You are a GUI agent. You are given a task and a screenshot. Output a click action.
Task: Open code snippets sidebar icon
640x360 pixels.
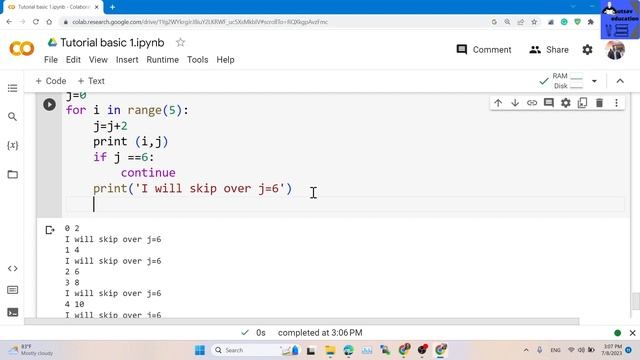[x=13, y=269]
